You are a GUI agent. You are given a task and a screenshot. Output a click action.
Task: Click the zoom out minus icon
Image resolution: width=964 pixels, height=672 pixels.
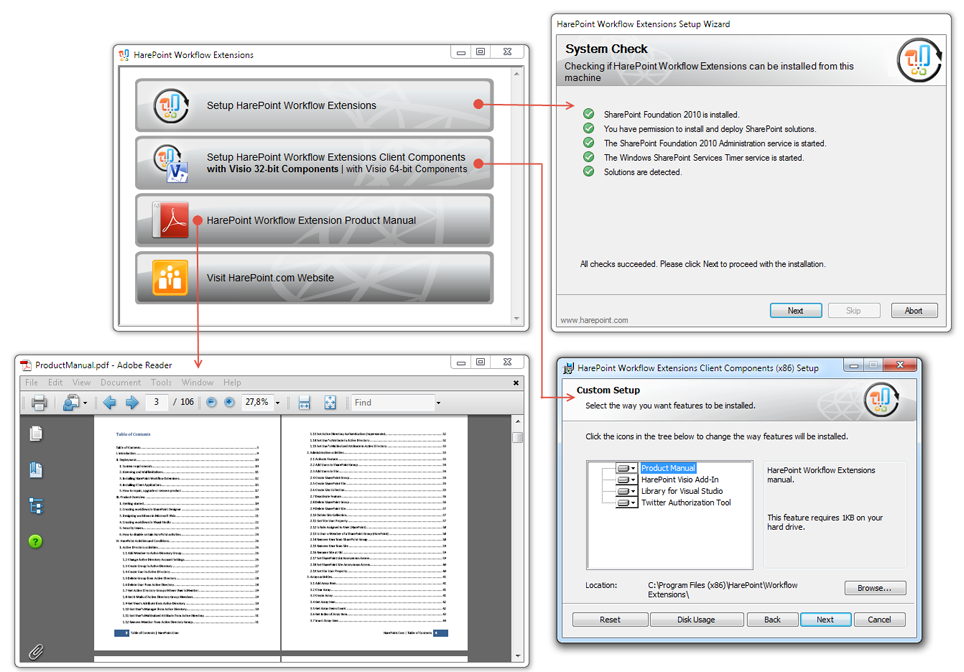(x=211, y=402)
